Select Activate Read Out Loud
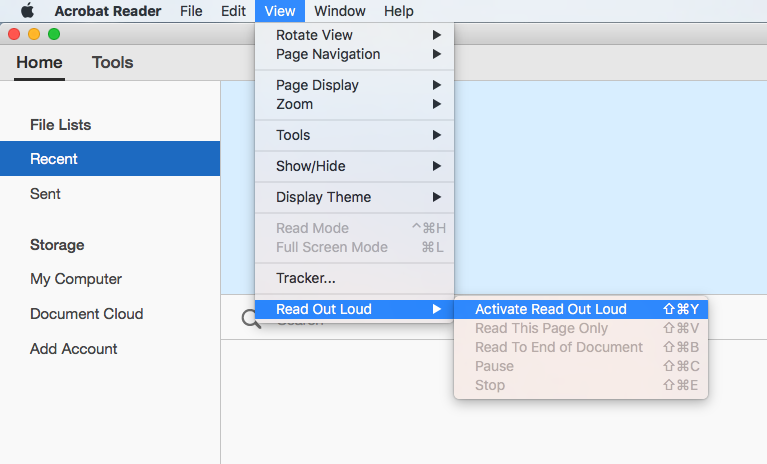Viewport: 767px width, 464px height. tap(551, 309)
